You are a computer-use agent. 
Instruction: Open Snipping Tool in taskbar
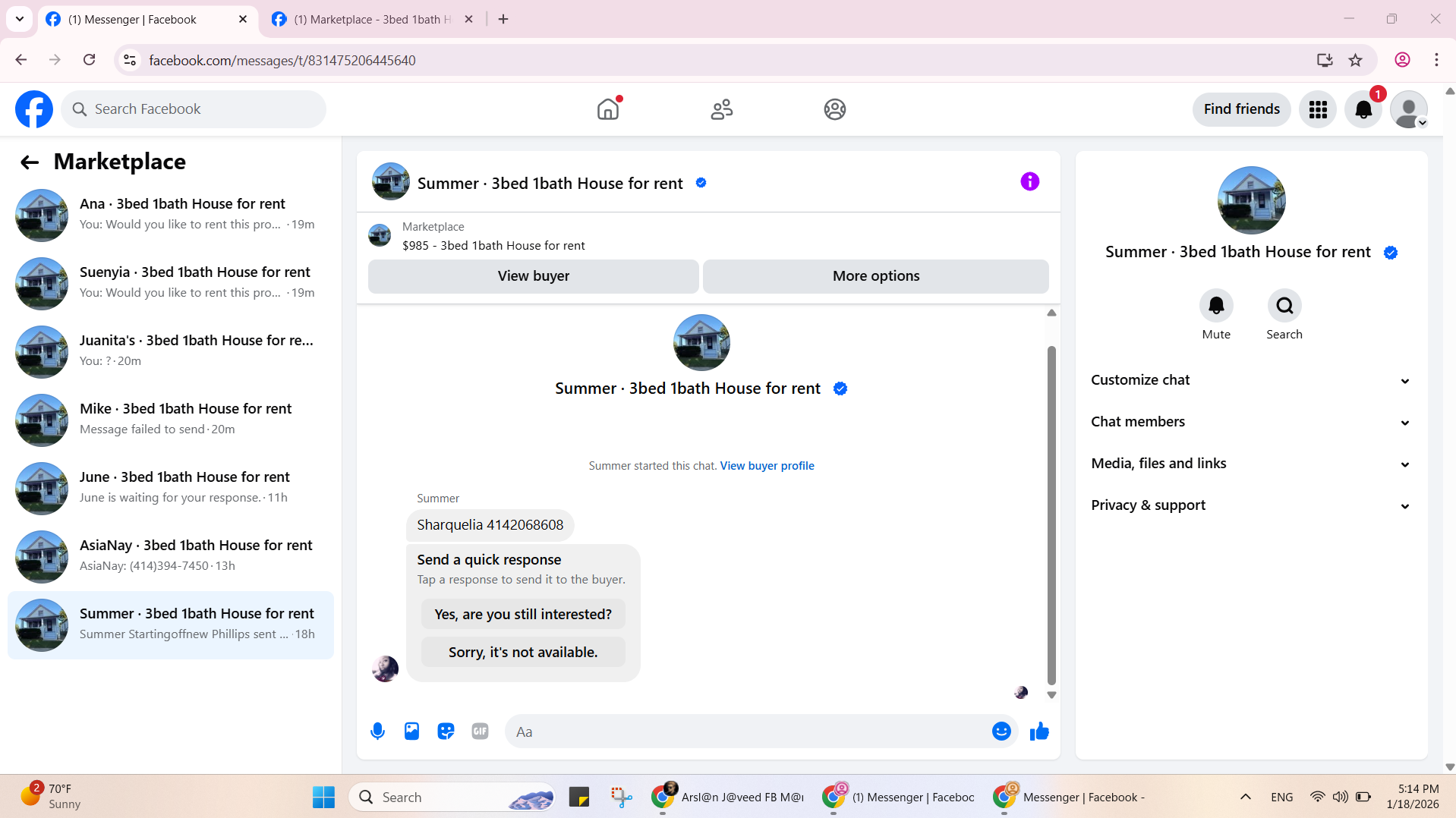[621, 797]
